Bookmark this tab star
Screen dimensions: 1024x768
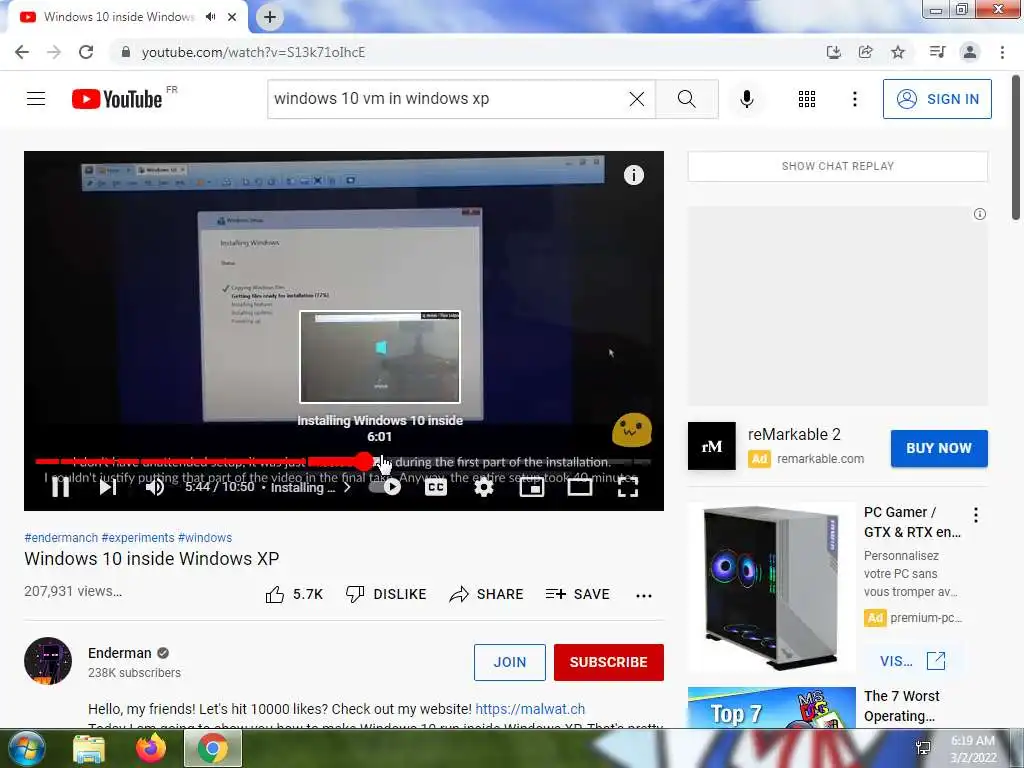898,52
